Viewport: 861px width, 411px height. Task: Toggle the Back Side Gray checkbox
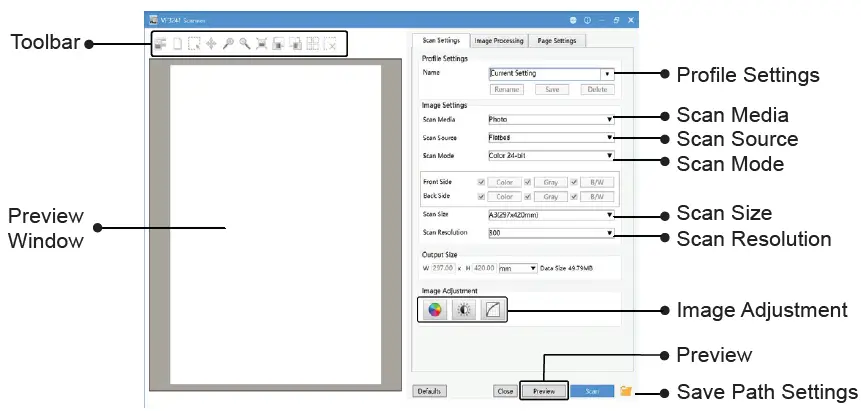[x=528, y=196]
